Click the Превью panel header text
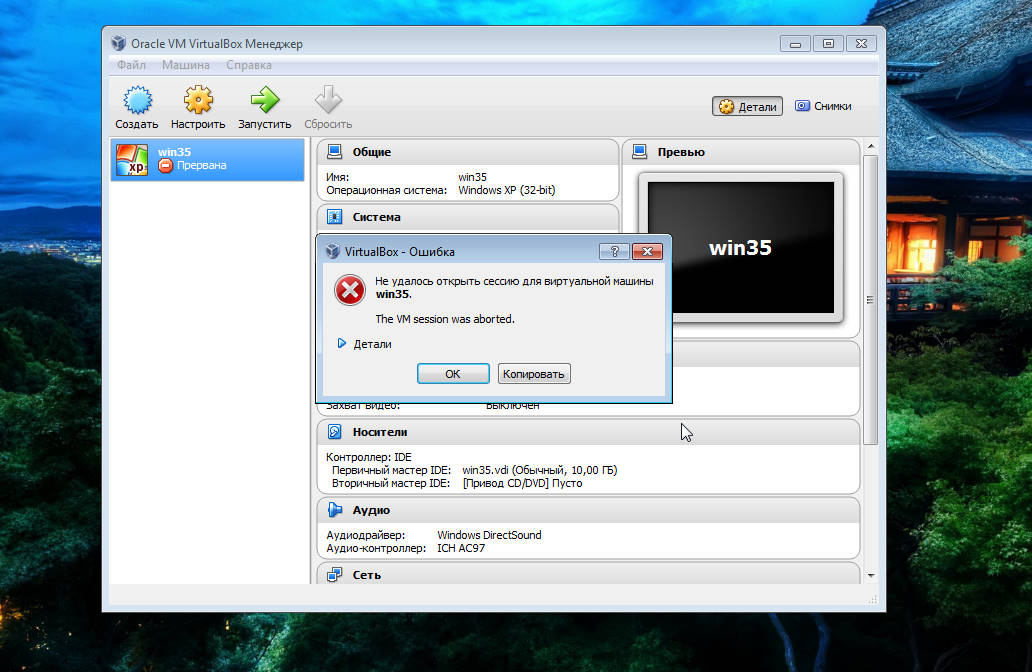1032x672 pixels. (x=681, y=152)
